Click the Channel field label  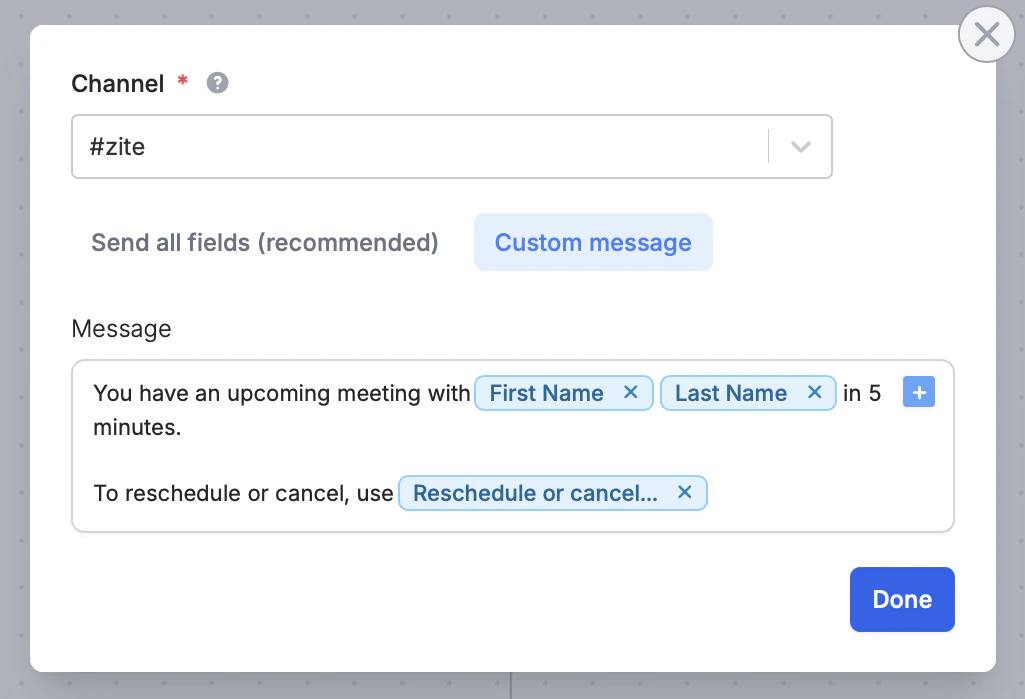[x=118, y=84]
